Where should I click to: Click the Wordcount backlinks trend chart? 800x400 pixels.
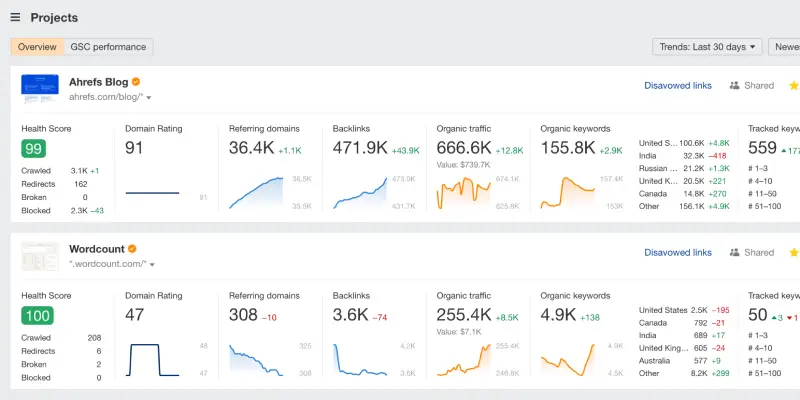pos(360,360)
